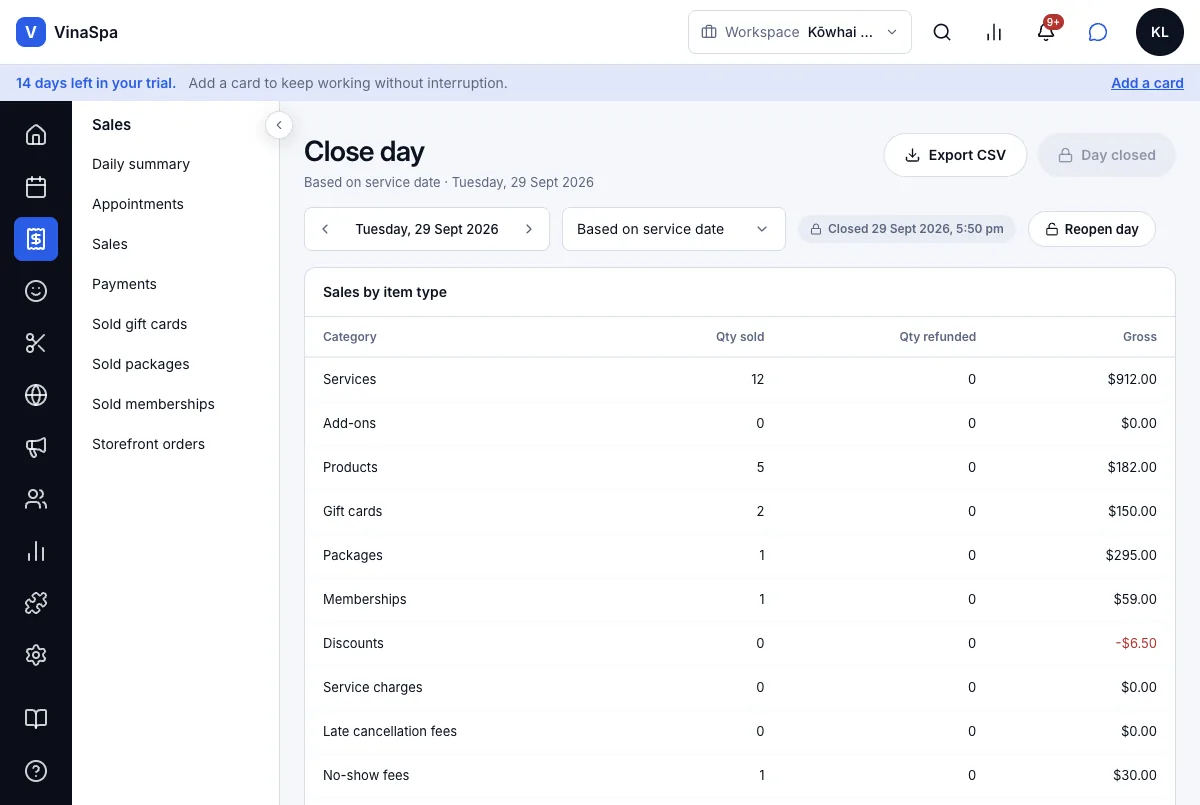Open the globe icon in sidebar
This screenshot has height=805, width=1200.
[36, 395]
